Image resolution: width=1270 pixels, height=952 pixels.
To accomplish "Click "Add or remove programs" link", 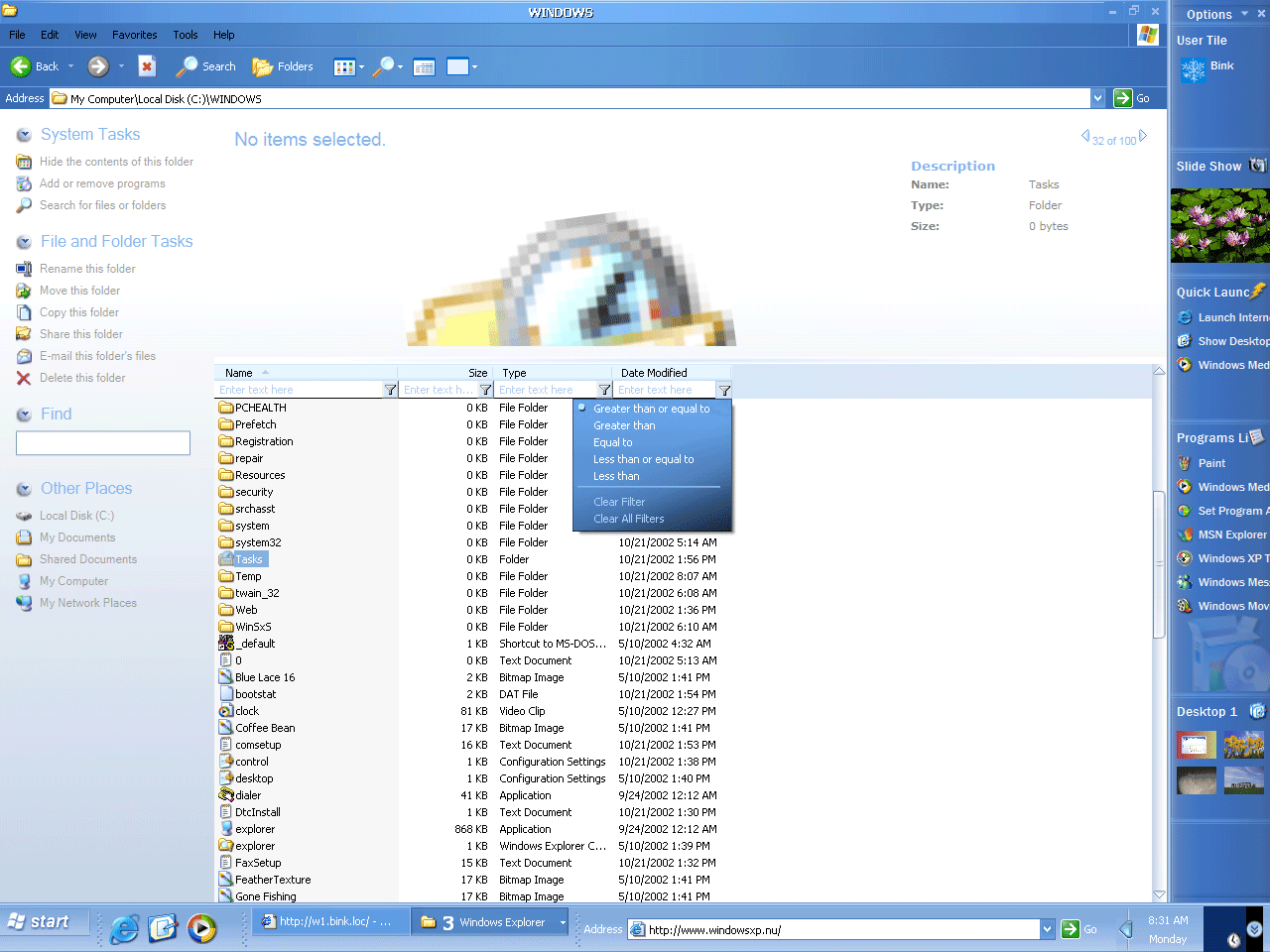I will tap(102, 183).
